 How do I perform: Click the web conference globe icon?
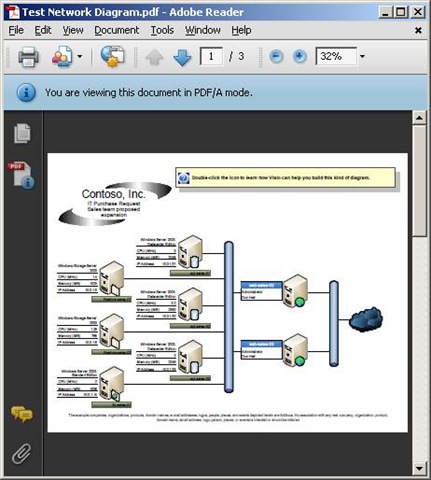[113, 56]
